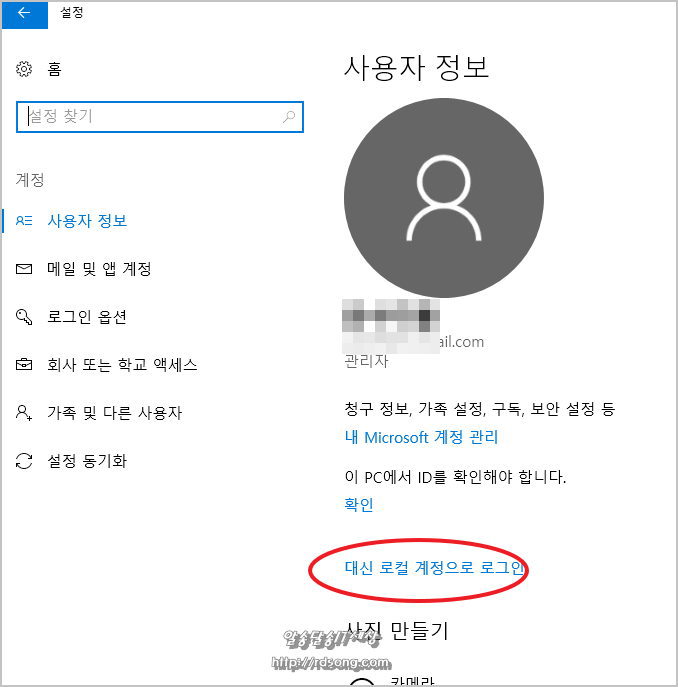
Task: Click the key icon for 로그인 옵션
Action: tap(24, 317)
